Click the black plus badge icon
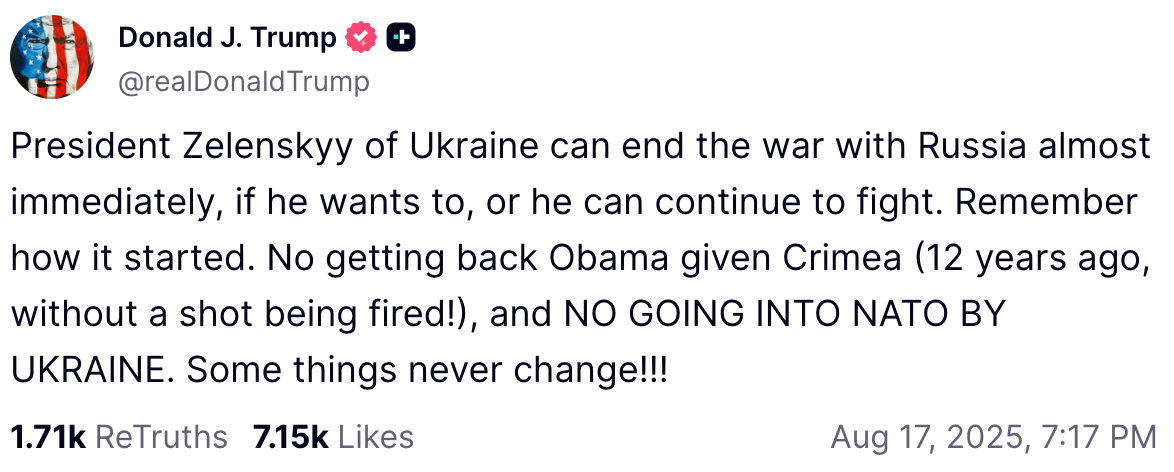 click(401, 39)
